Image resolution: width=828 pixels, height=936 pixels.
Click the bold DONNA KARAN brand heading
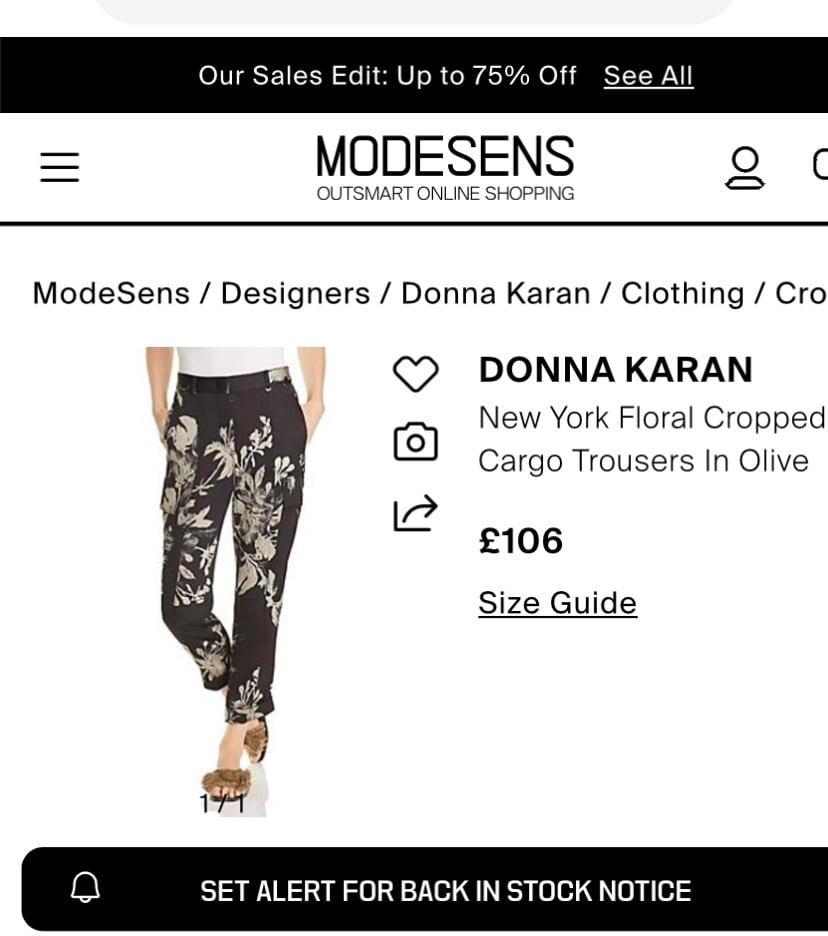[x=615, y=370]
